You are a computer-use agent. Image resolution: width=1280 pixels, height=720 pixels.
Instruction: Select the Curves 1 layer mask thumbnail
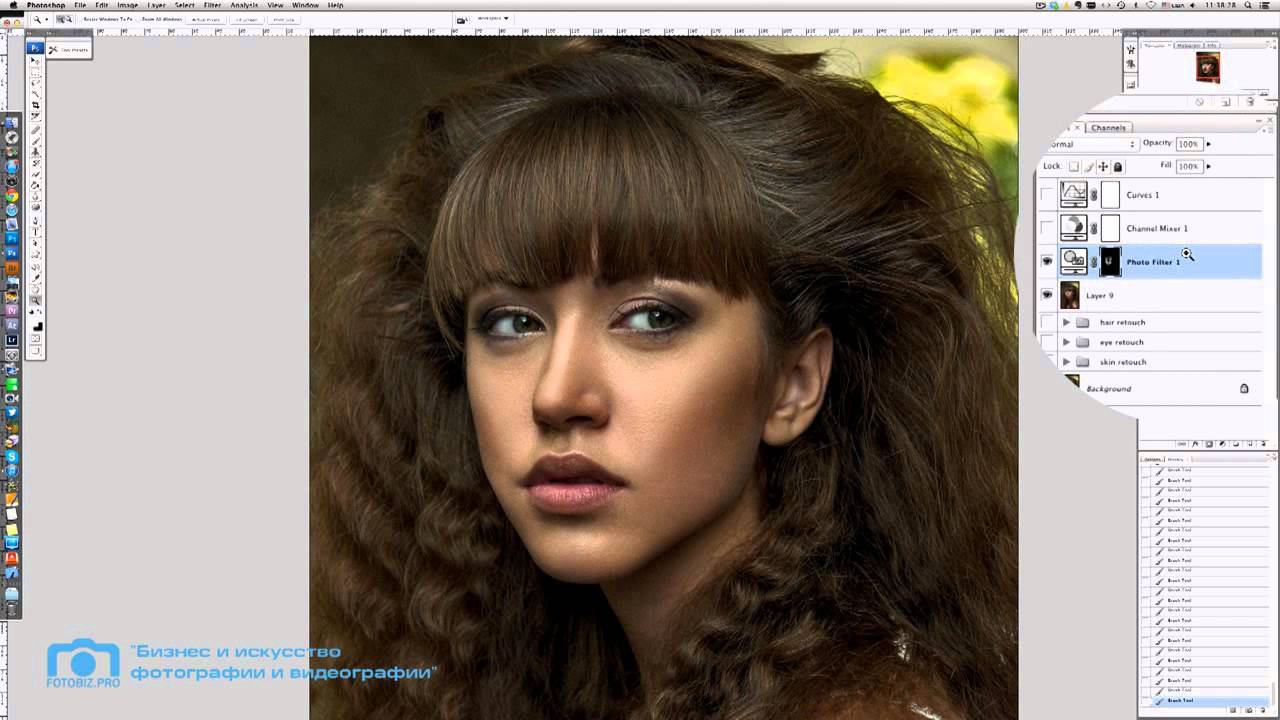coord(1110,195)
